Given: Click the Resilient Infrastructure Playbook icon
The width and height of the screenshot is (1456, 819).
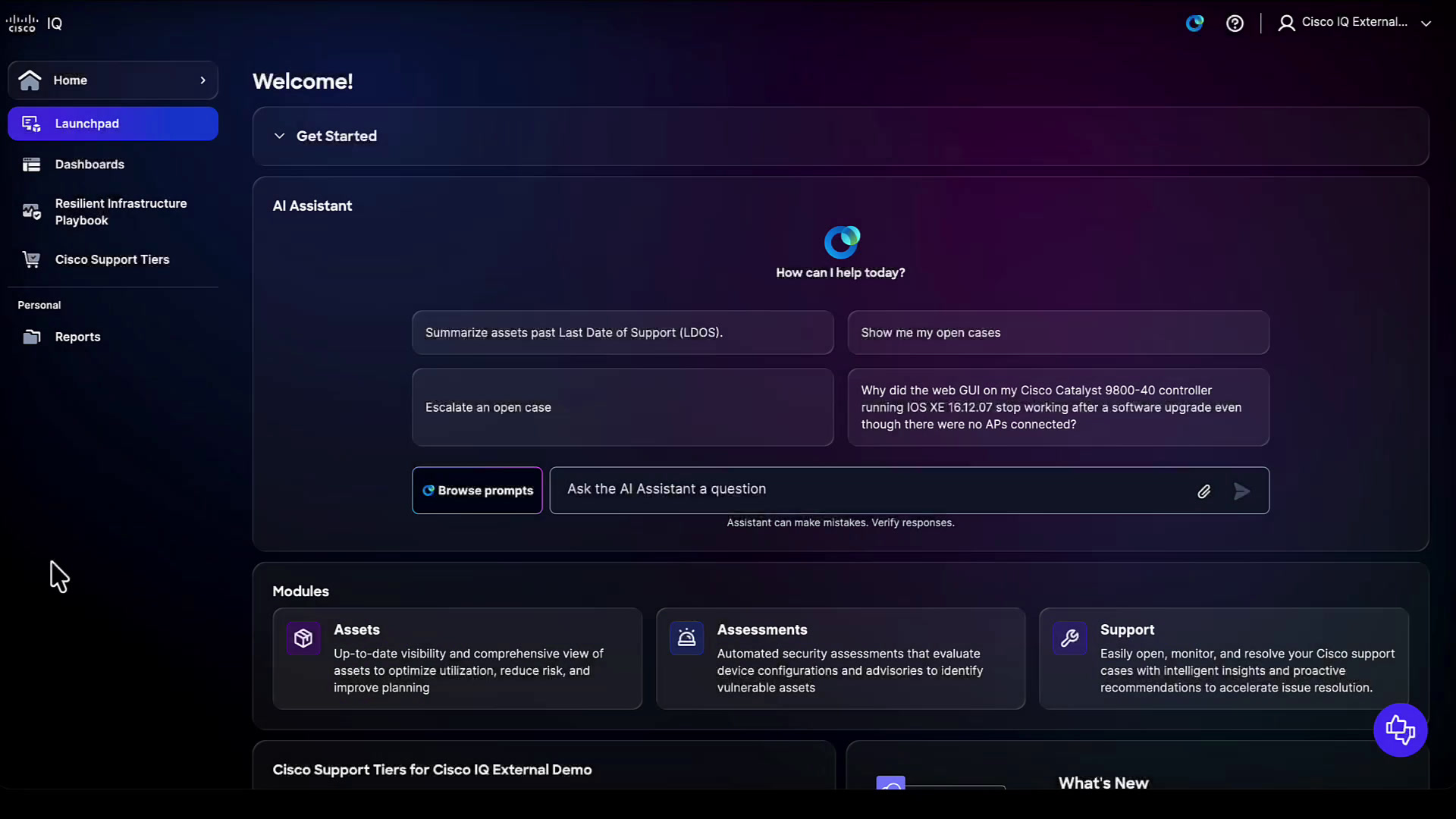Looking at the screenshot, I should point(31,212).
